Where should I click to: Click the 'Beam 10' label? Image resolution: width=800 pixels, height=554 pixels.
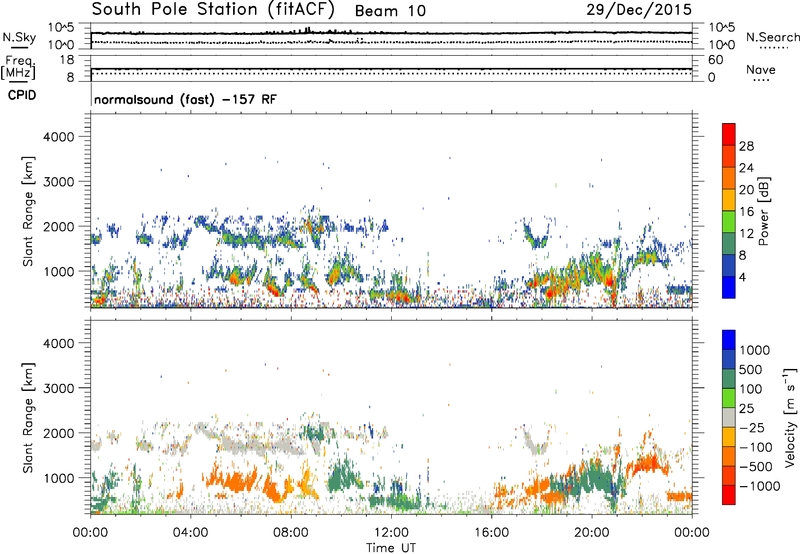coord(390,11)
